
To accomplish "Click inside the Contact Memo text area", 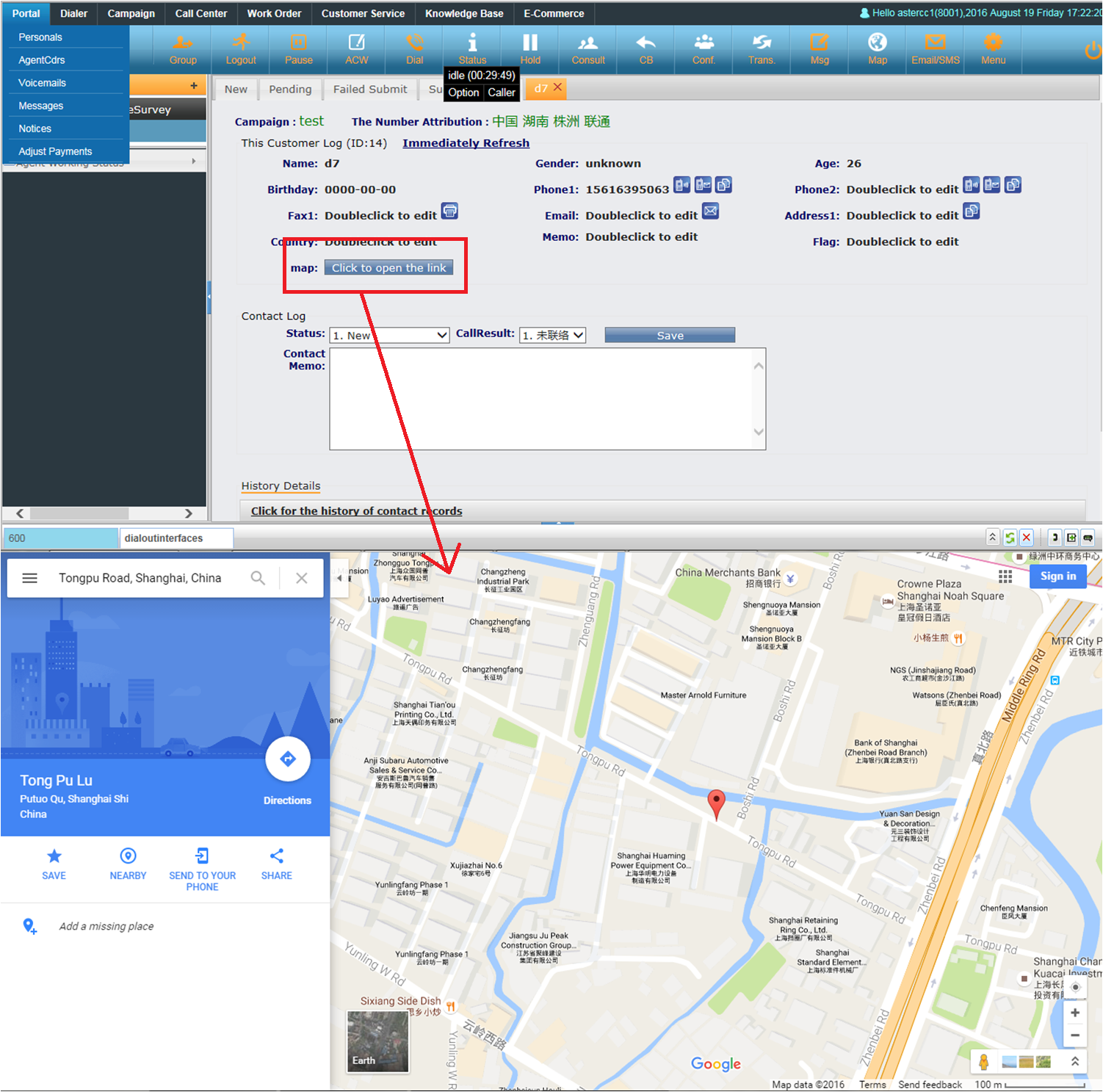I will 540,399.
